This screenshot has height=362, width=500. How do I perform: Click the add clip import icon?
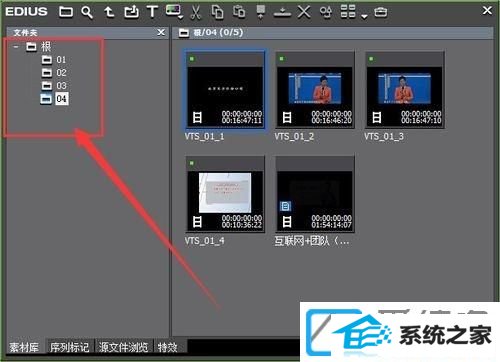[x=131, y=12]
